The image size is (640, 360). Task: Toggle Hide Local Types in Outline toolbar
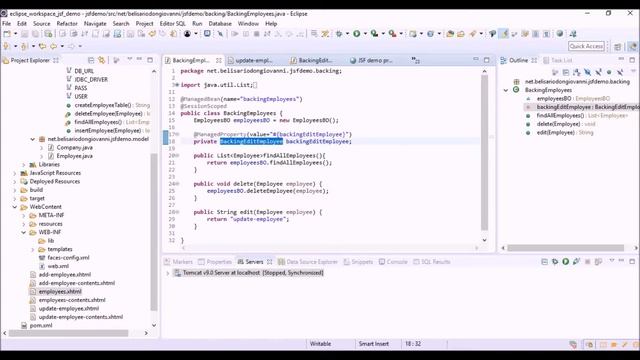pyautogui.click(x=620, y=72)
